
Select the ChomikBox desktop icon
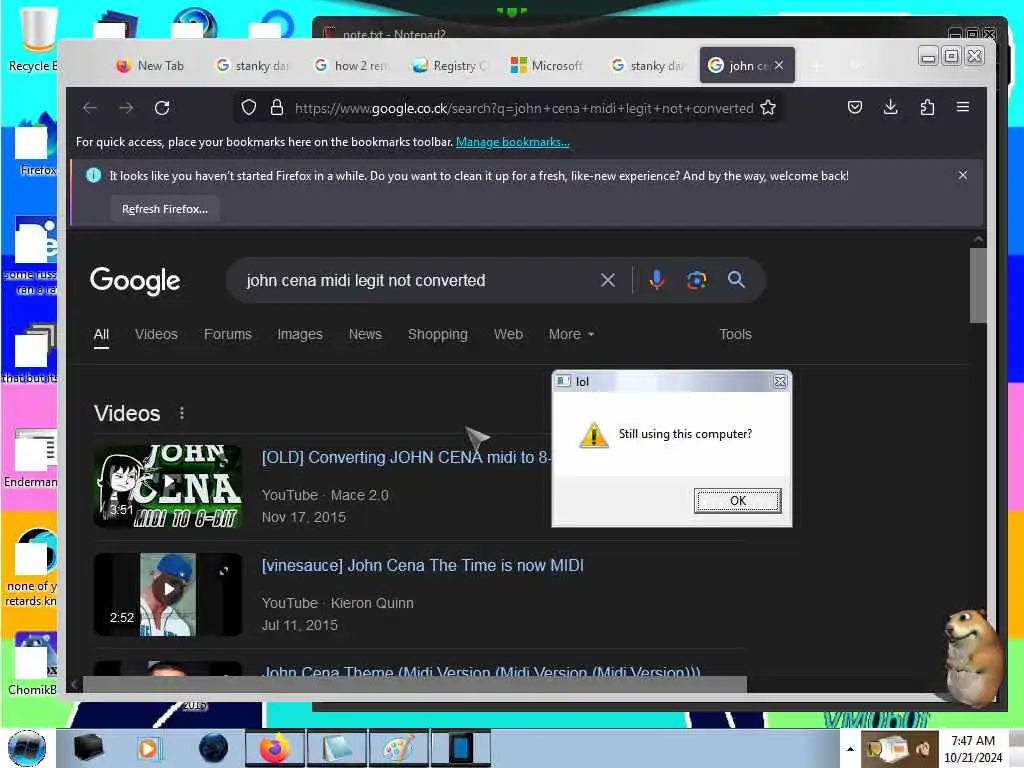tap(33, 664)
